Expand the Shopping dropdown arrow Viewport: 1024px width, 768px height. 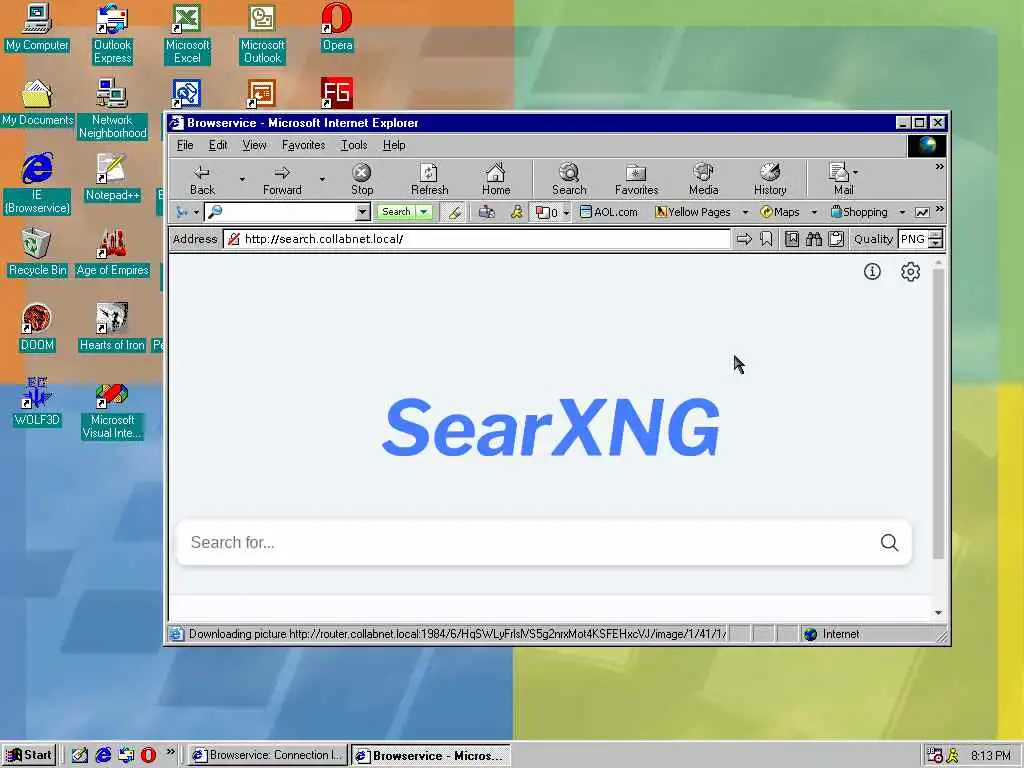[x=902, y=213]
